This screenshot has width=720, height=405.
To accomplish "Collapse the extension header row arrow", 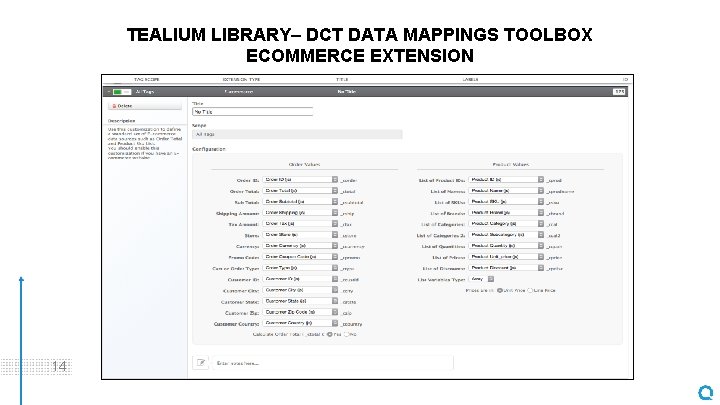I will [109, 92].
